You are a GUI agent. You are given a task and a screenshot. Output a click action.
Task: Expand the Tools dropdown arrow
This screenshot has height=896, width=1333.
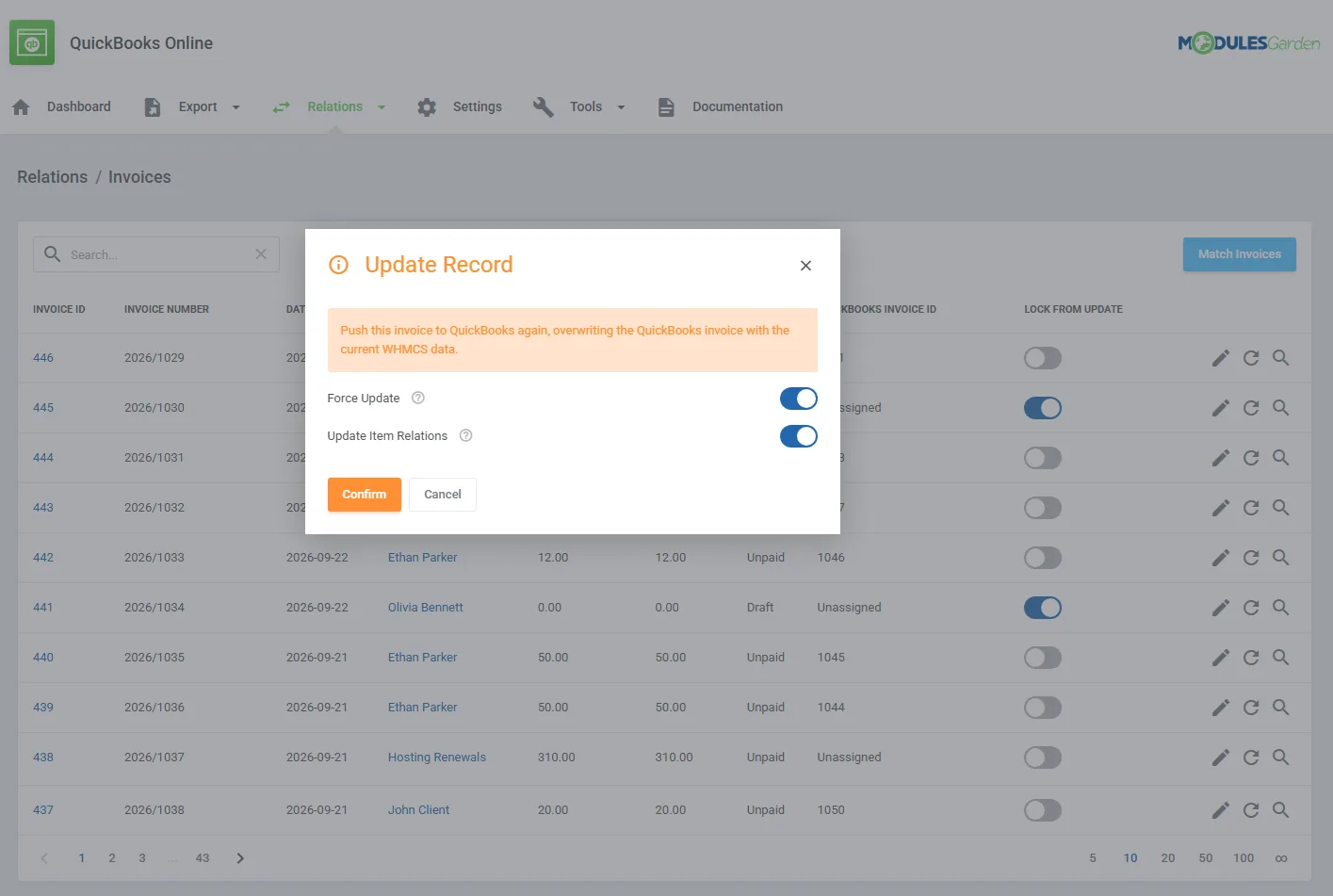pos(621,107)
